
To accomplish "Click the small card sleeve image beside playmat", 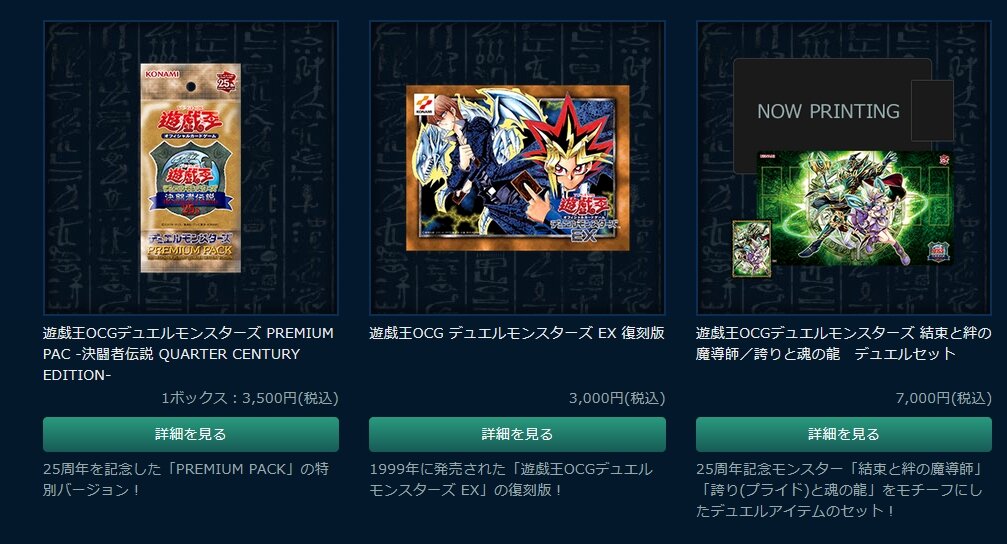I will pos(751,249).
